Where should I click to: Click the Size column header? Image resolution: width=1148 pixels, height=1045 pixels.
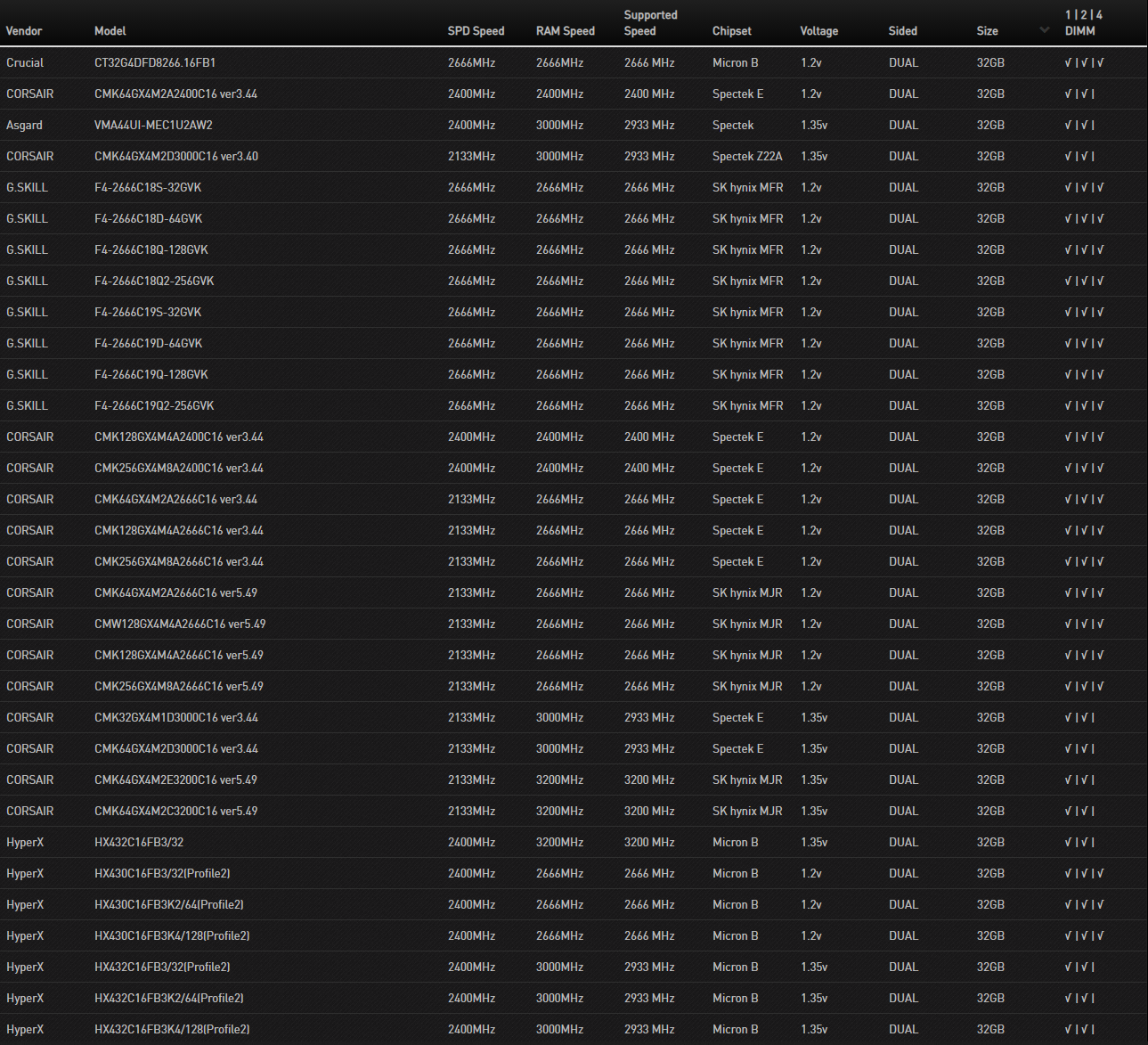[987, 31]
